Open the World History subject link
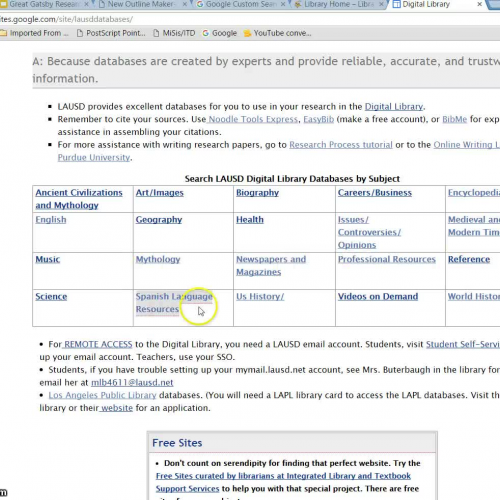Viewport: 500px width, 500px height. (x=474, y=297)
